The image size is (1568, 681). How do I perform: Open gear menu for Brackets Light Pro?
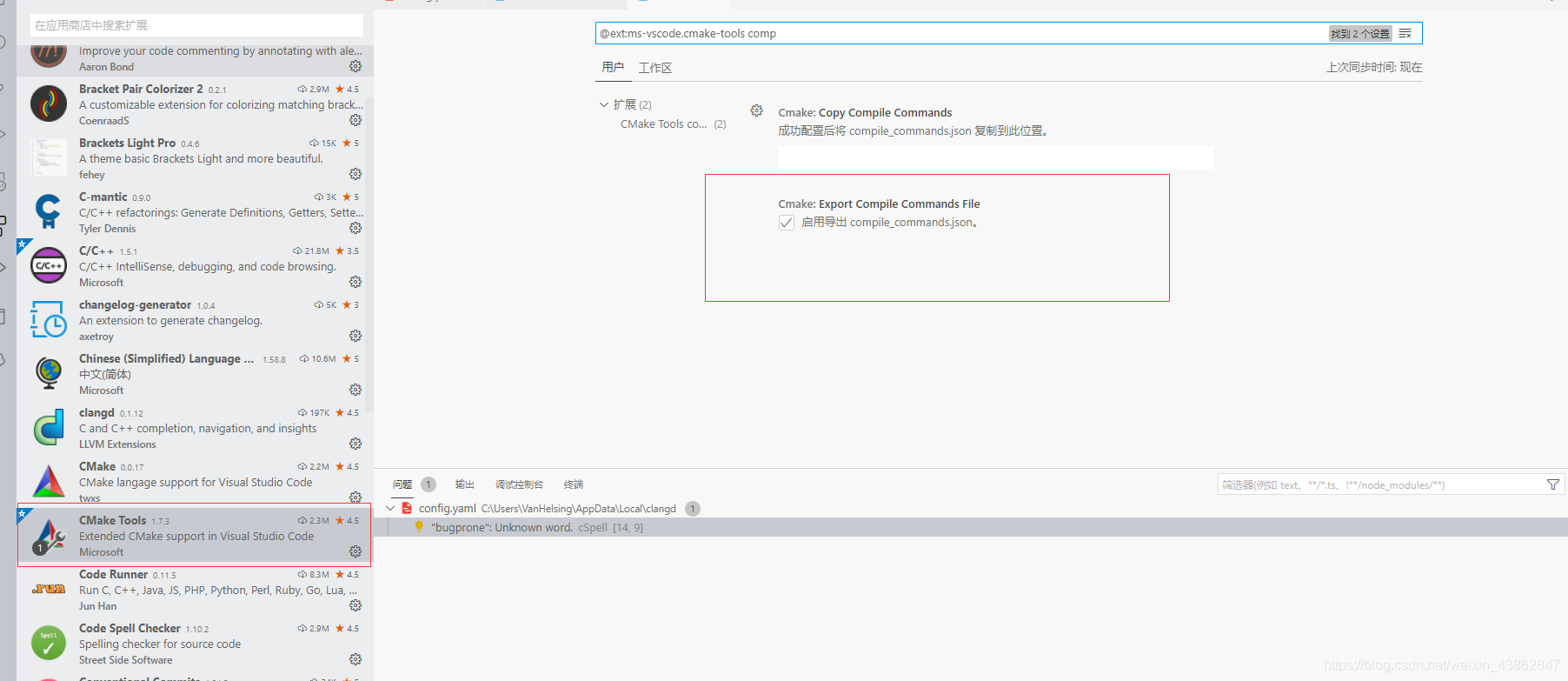[x=355, y=174]
